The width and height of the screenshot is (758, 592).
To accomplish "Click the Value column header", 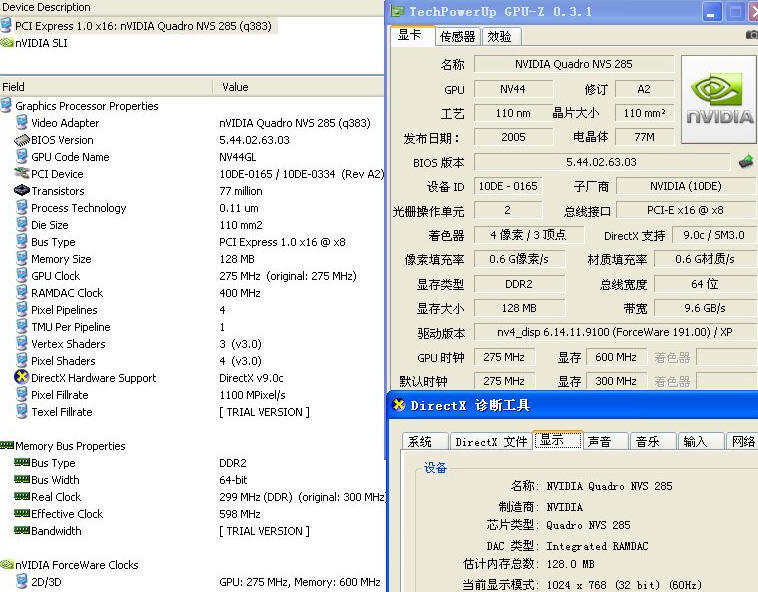I will [x=235, y=87].
